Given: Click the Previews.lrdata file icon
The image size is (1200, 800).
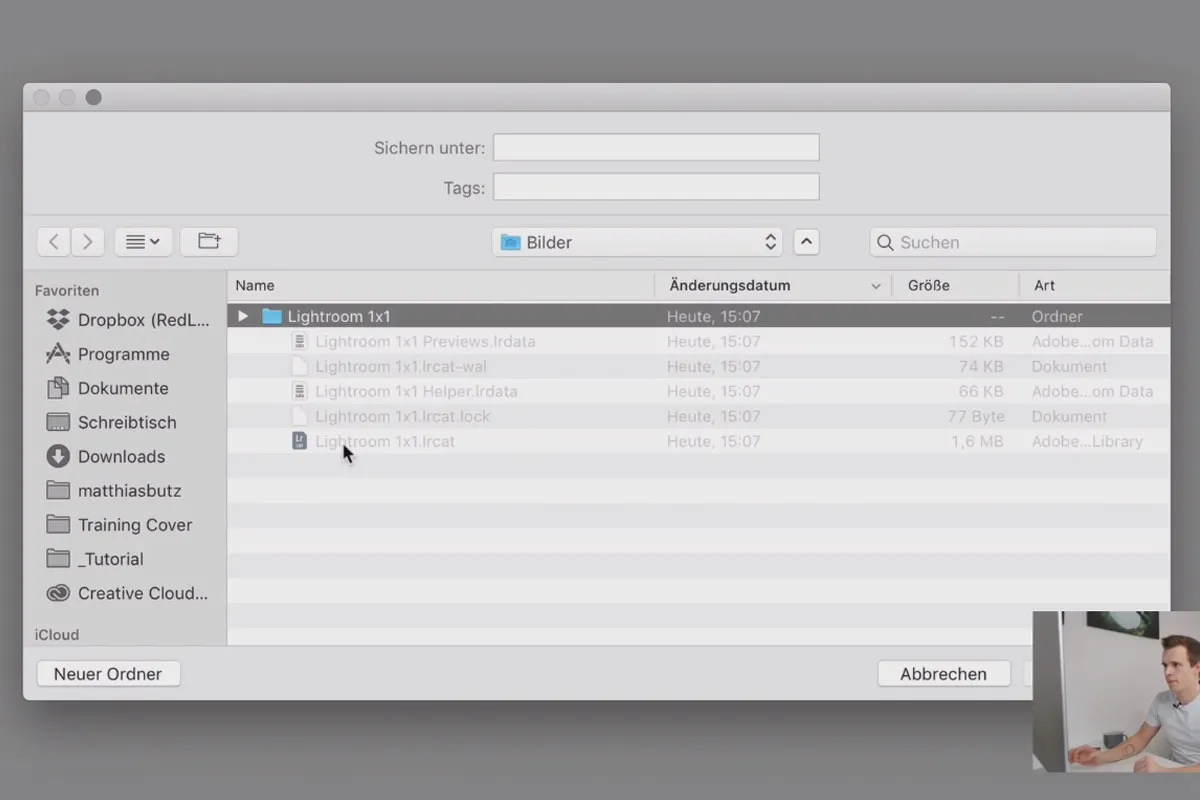Looking at the screenshot, I should (299, 341).
